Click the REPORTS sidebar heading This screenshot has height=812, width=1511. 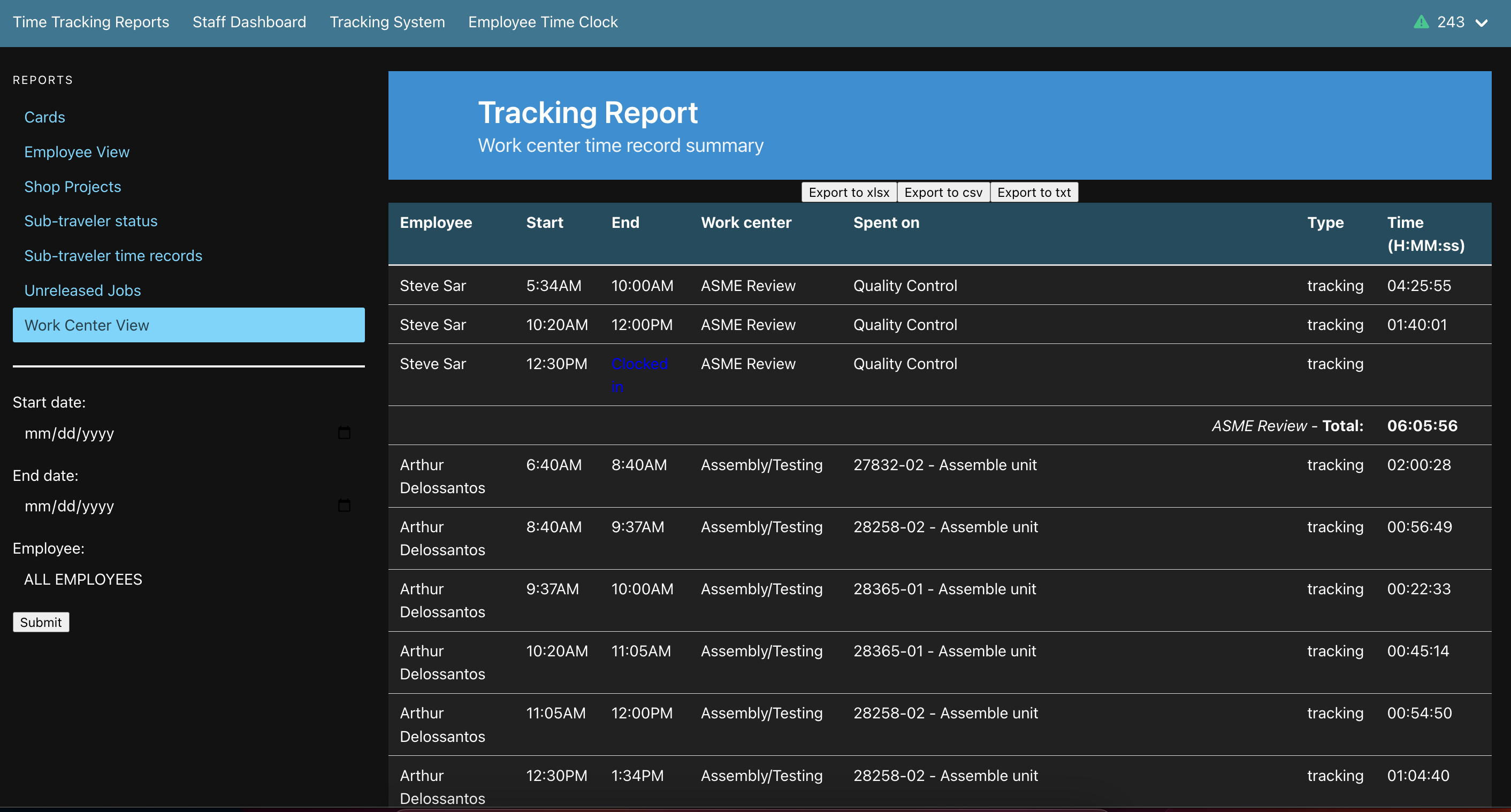(43, 80)
